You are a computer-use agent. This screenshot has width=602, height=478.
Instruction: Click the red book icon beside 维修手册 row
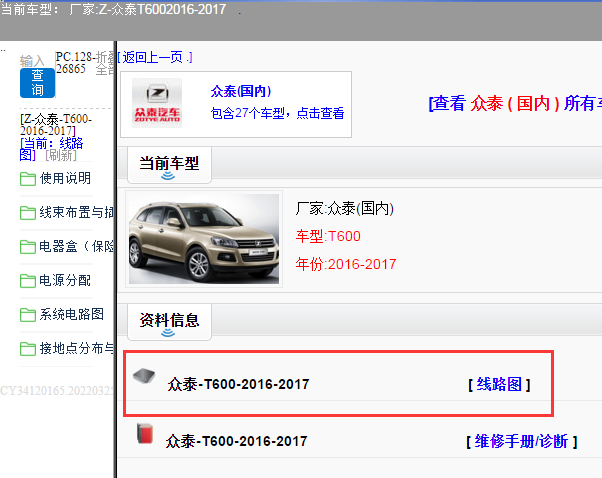tap(145, 434)
